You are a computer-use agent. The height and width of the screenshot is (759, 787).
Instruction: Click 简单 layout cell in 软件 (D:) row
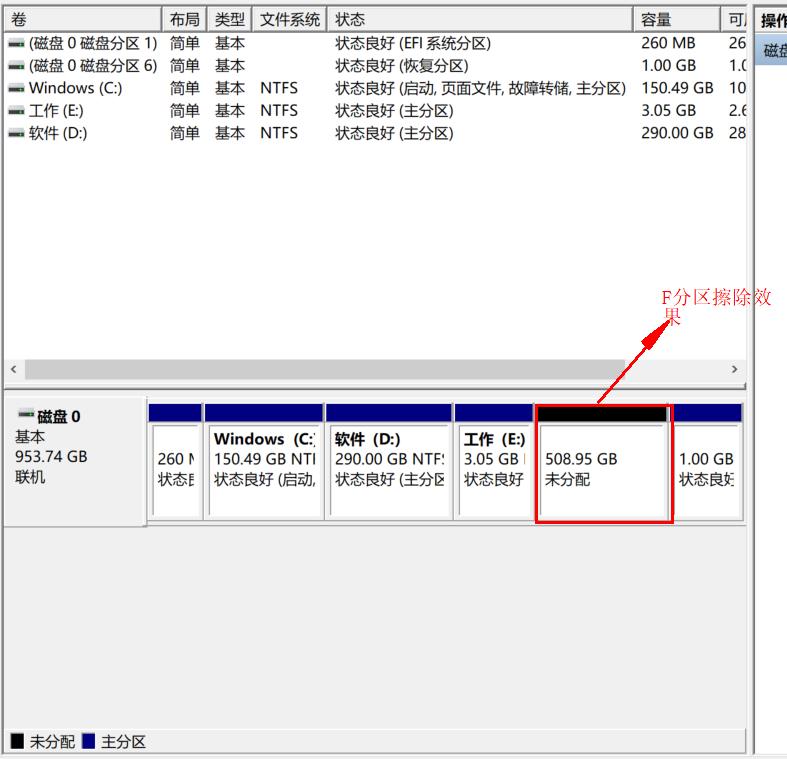(x=184, y=133)
